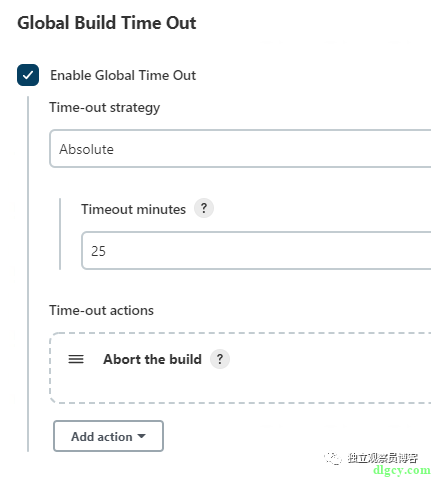This screenshot has height=477, width=431.
Task: Click the 独立观察员博客 watermark text
Action: (x=383, y=458)
